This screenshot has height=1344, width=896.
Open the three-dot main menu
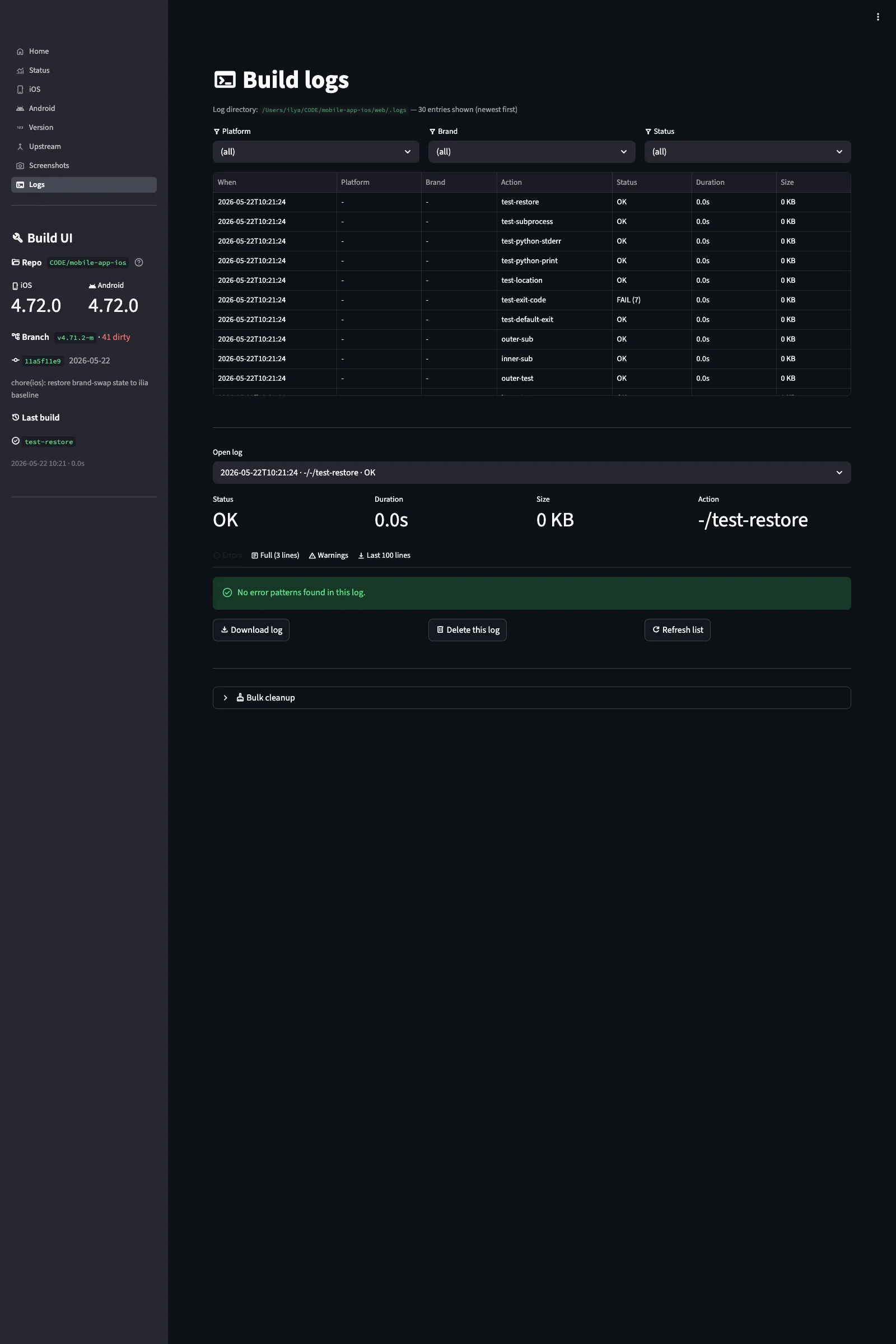point(878,17)
